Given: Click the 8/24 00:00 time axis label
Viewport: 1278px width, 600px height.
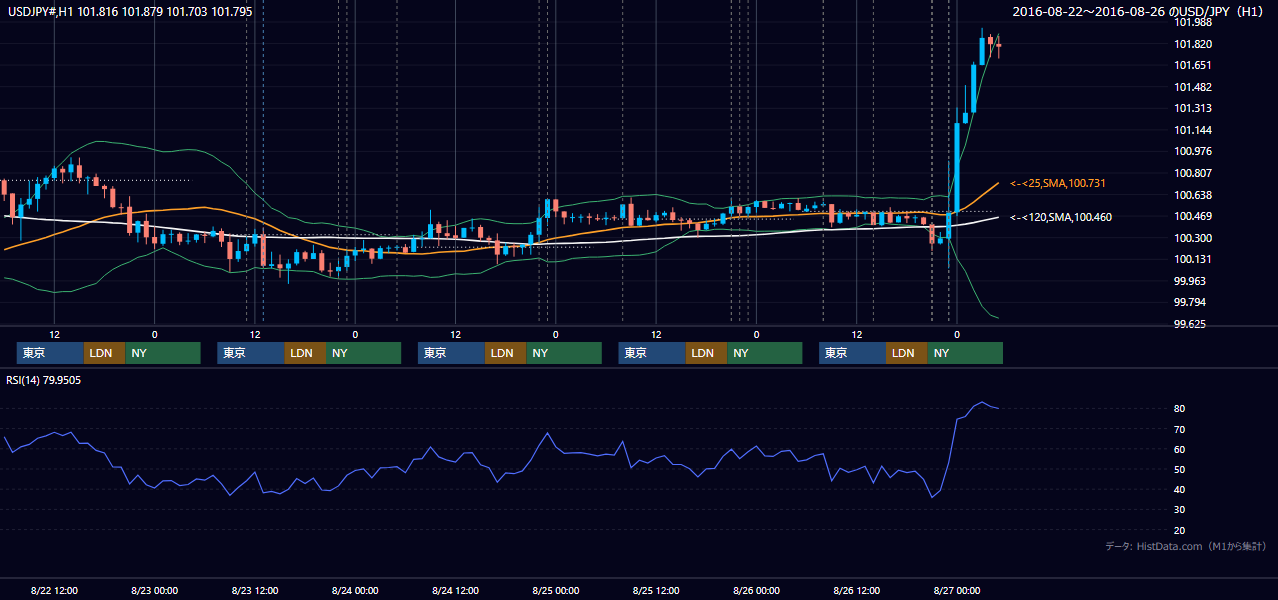Looking at the screenshot, I should (x=355, y=591).
